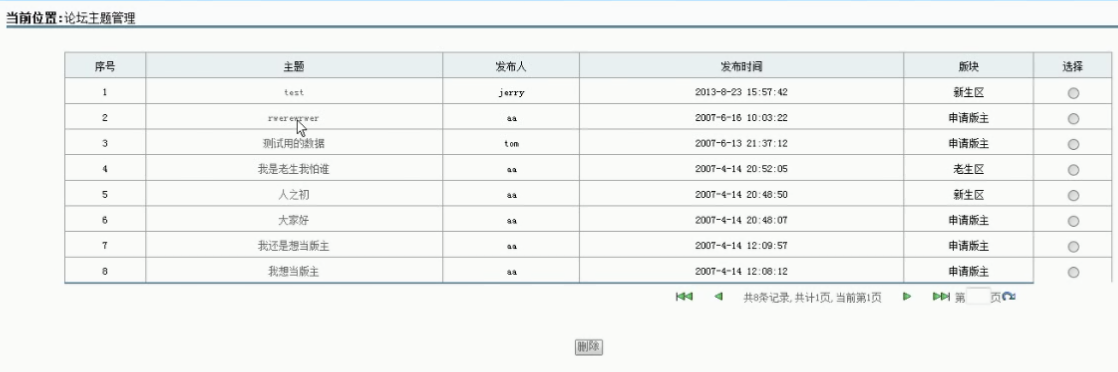Click the 删除 button
The image size is (1118, 372).
tap(588, 347)
